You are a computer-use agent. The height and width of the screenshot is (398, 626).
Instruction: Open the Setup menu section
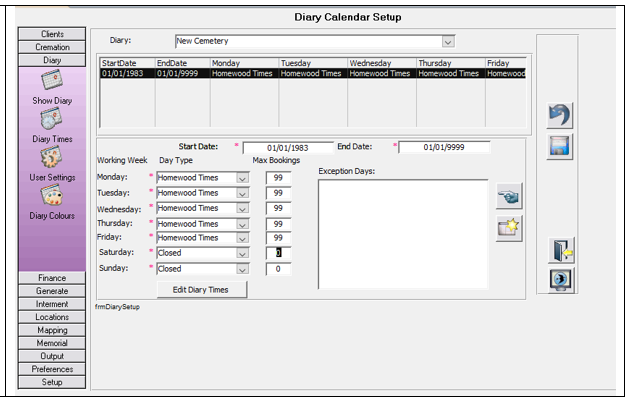point(52,382)
